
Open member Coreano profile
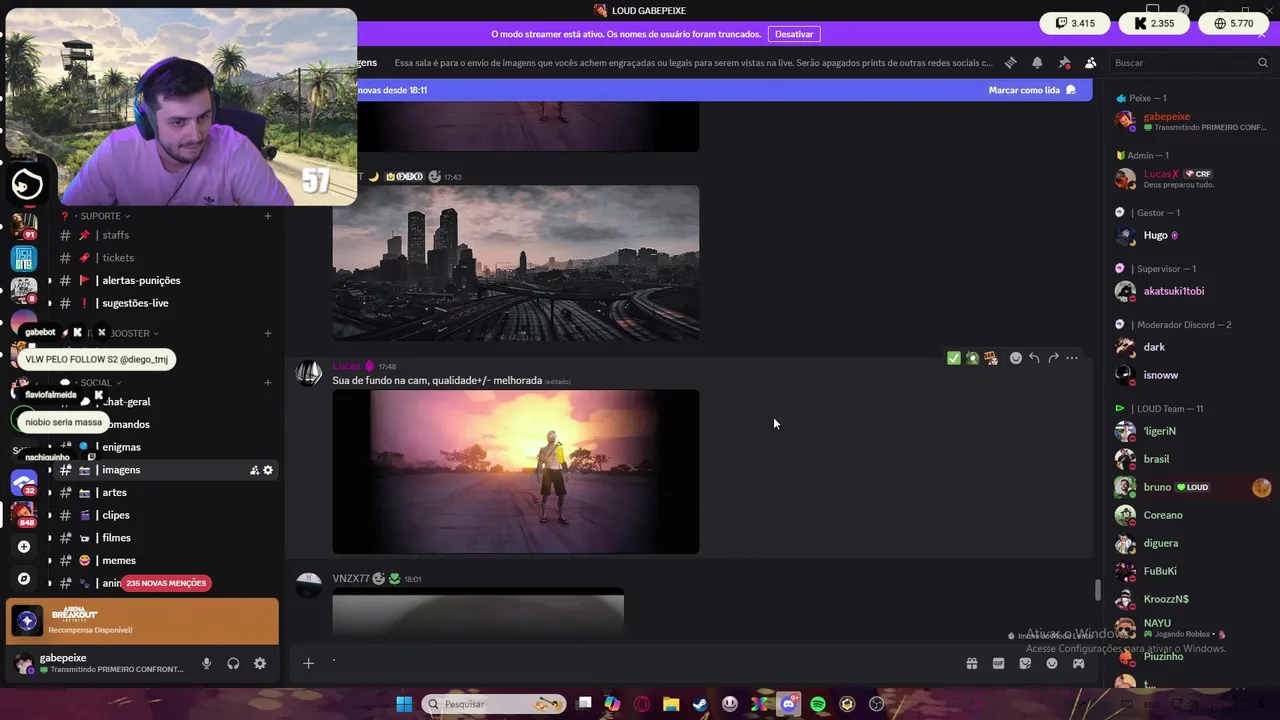pos(1190,515)
